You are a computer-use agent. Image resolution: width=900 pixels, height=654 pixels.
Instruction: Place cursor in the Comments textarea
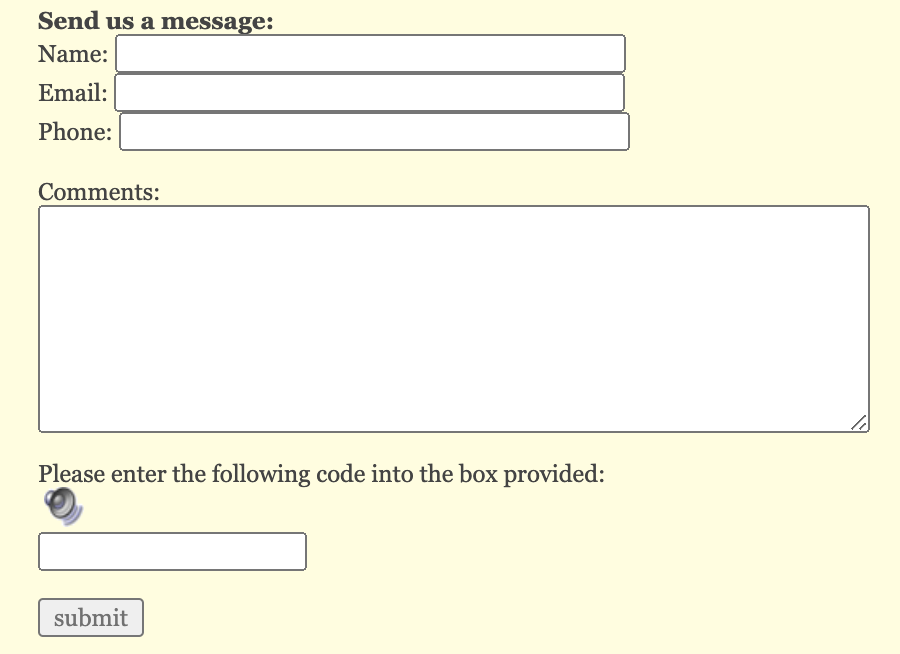[454, 319]
